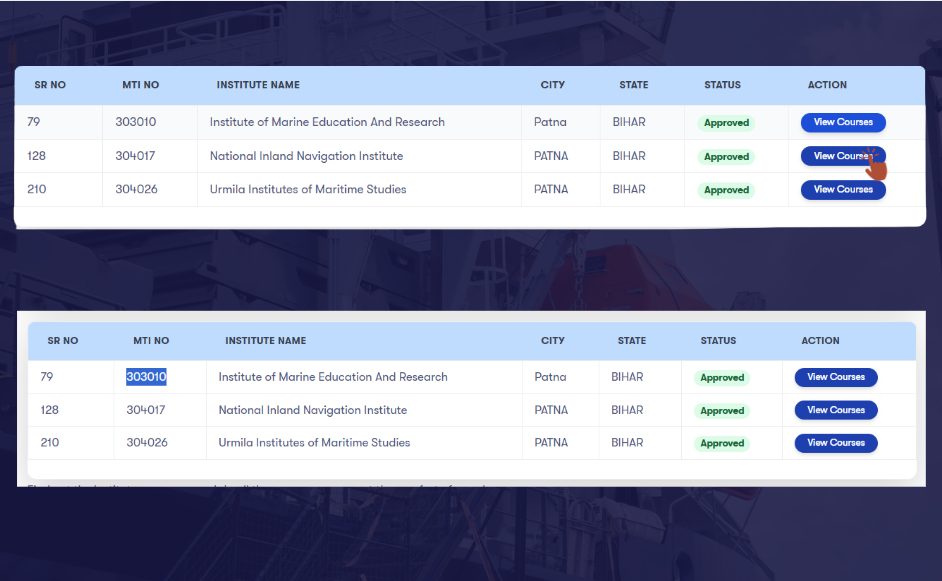Click the CITY column header in upper table

pos(553,85)
